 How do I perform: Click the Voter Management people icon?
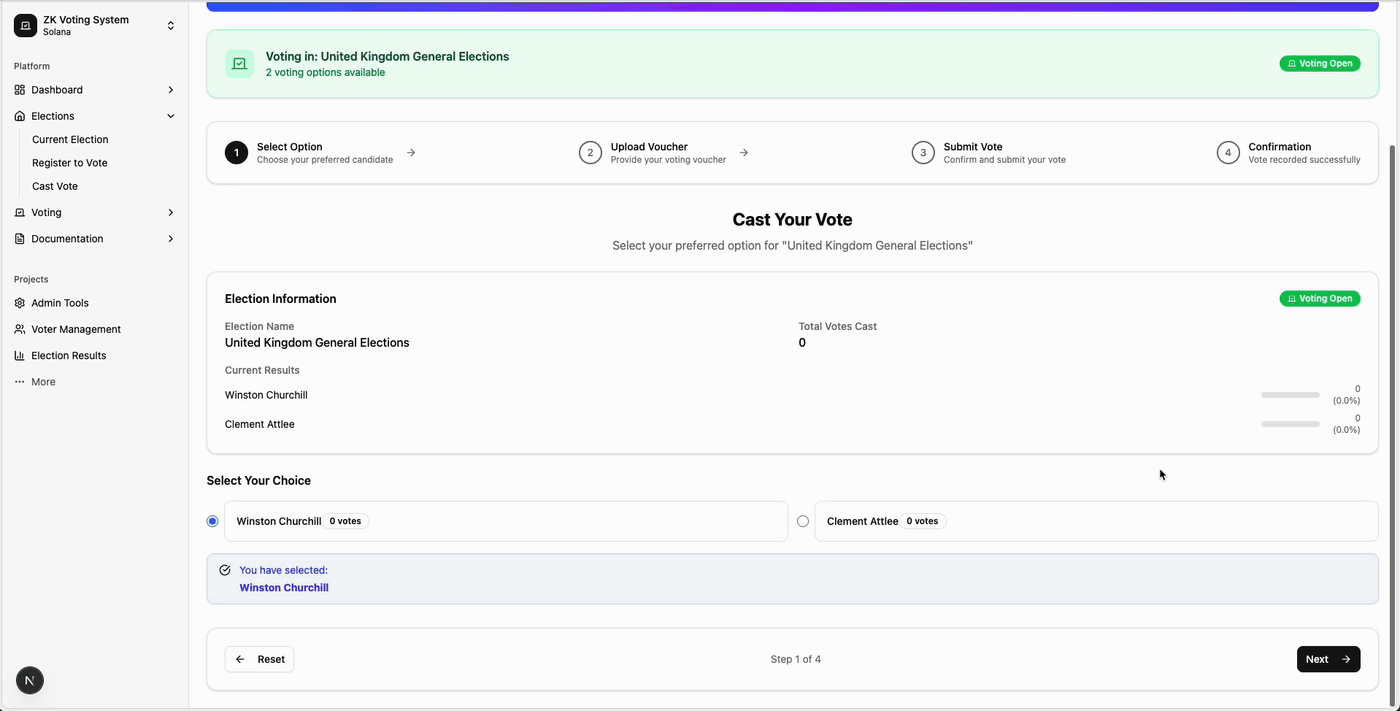(x=20, y=329)
